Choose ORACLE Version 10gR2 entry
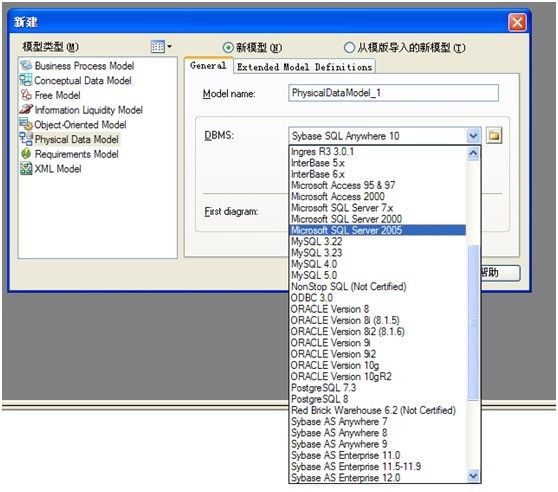Image resolution: width=558 pixels, height=492 pixels. [x=378, y=376]
